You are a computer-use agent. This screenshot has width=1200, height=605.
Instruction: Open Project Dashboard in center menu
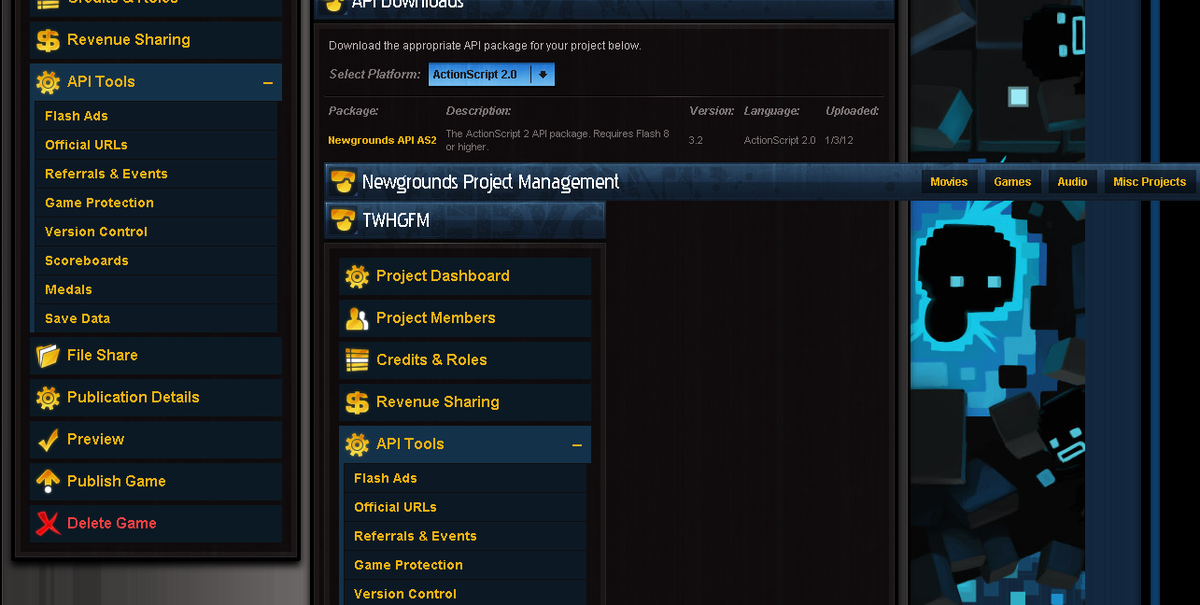click(x=465, y=276)
